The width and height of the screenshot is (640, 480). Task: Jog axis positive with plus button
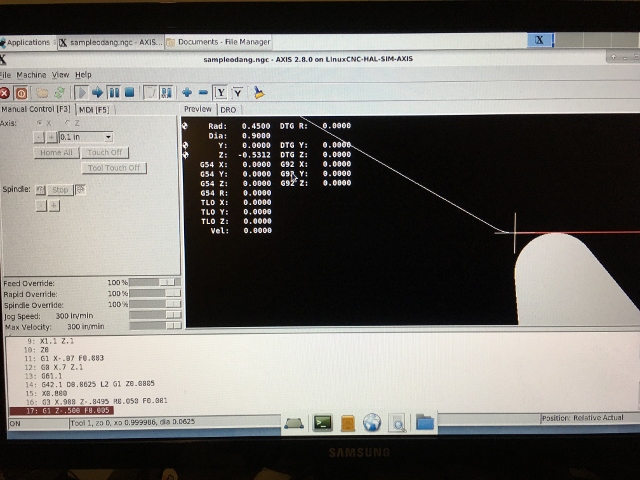tap(51, 137)
